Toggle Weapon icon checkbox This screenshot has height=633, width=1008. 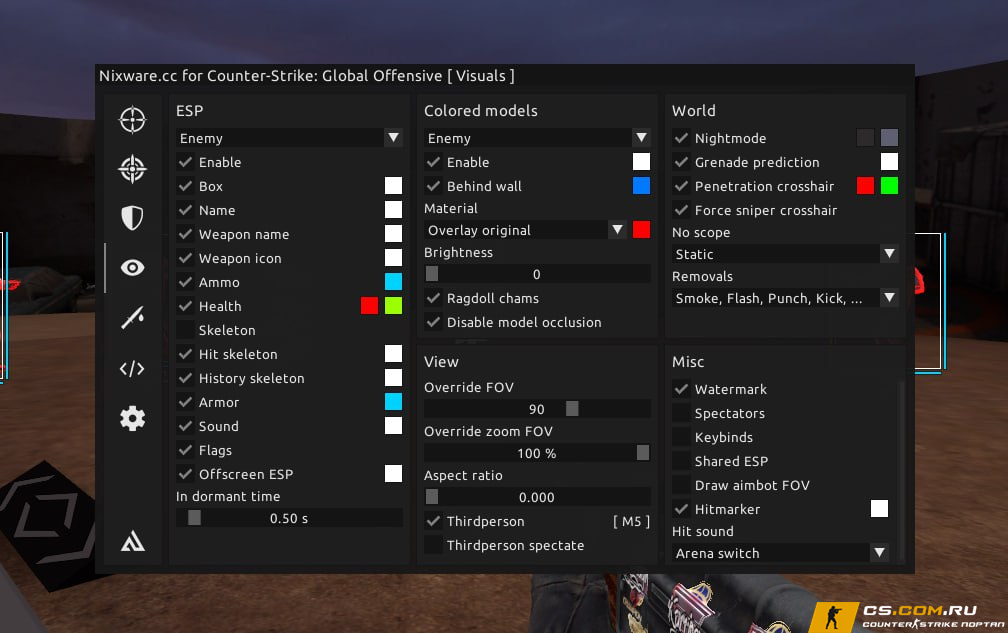tap(185, 258)
